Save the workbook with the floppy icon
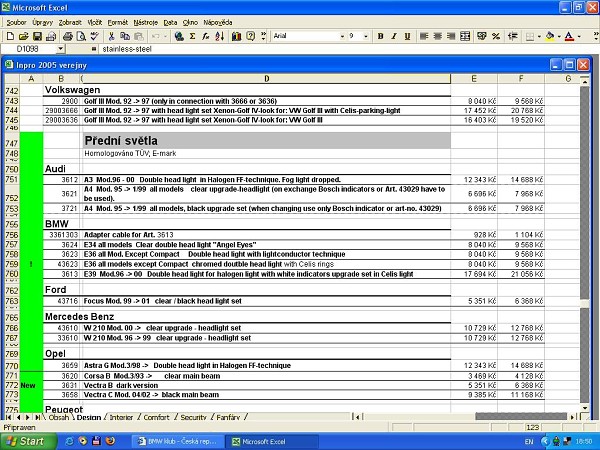 (x=37, y=36)
